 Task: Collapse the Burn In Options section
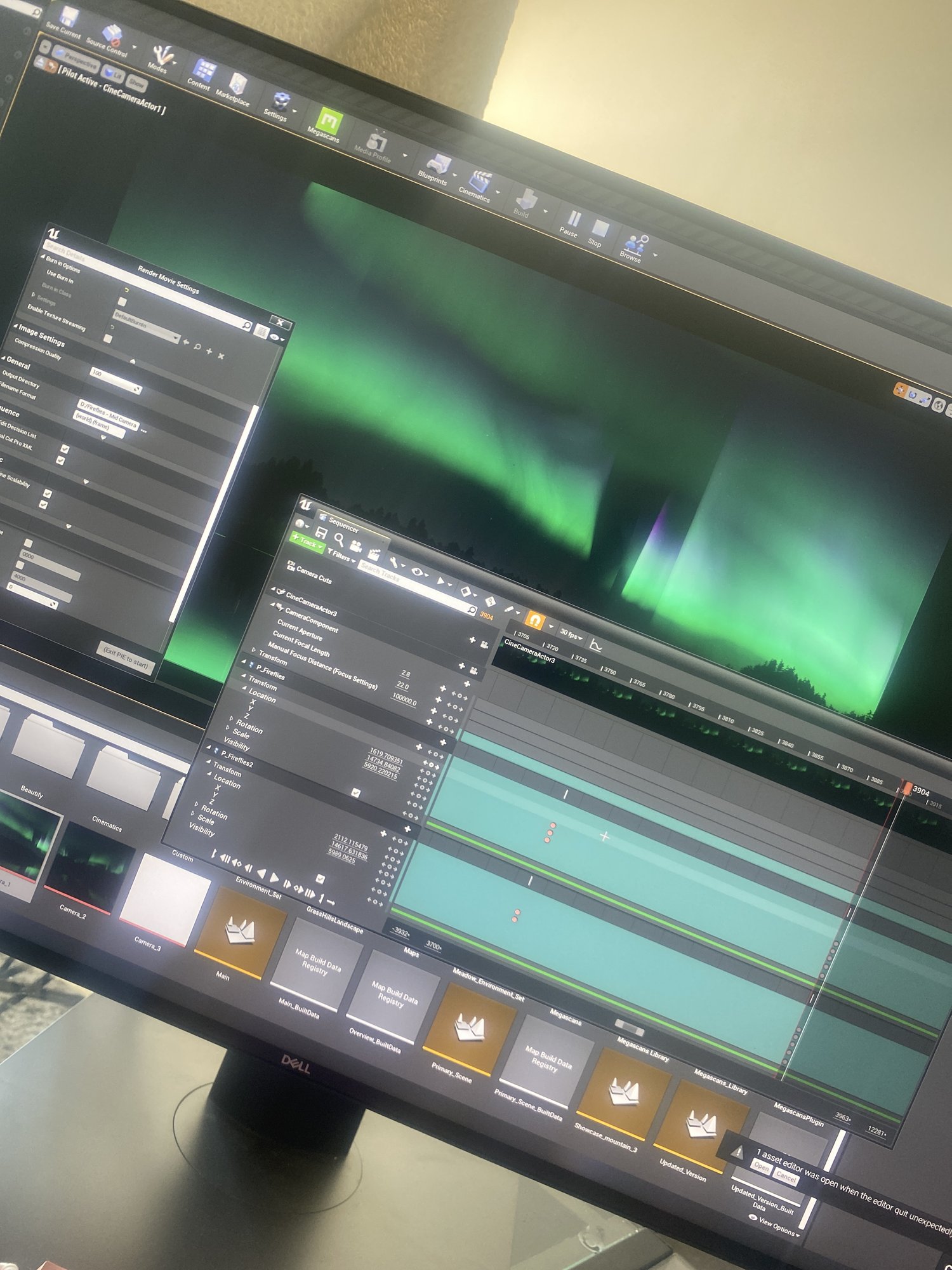43,257
